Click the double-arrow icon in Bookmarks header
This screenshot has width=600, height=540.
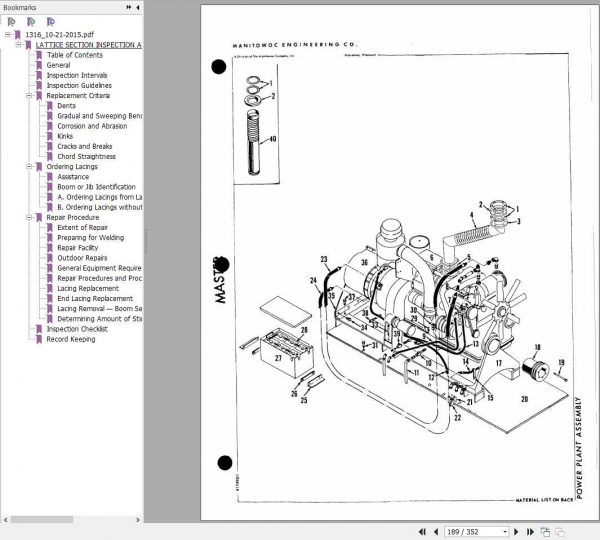(129, 7)
